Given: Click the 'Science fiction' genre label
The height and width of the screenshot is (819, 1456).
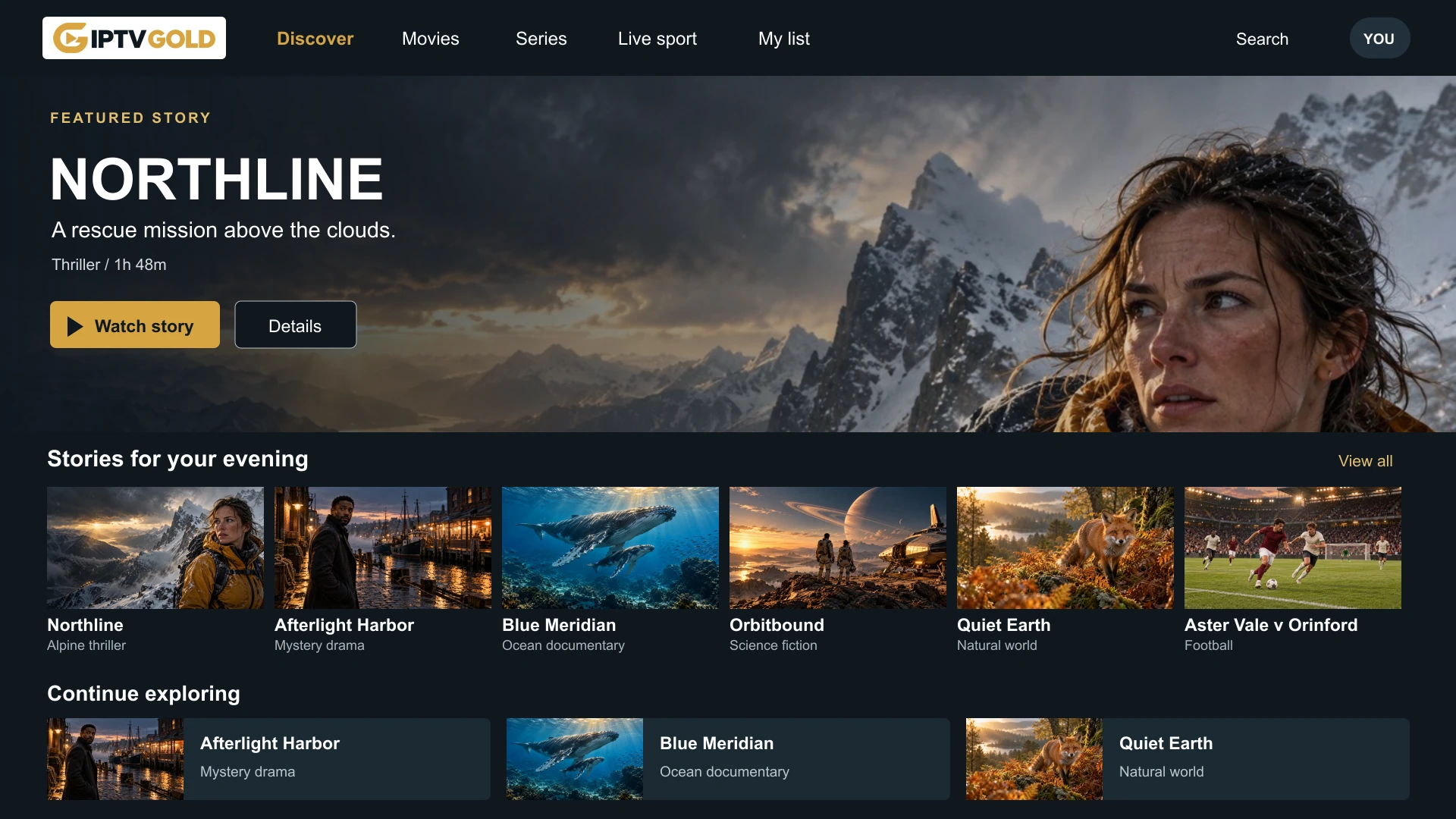Looking at the screenshot, I should point(773,645).
